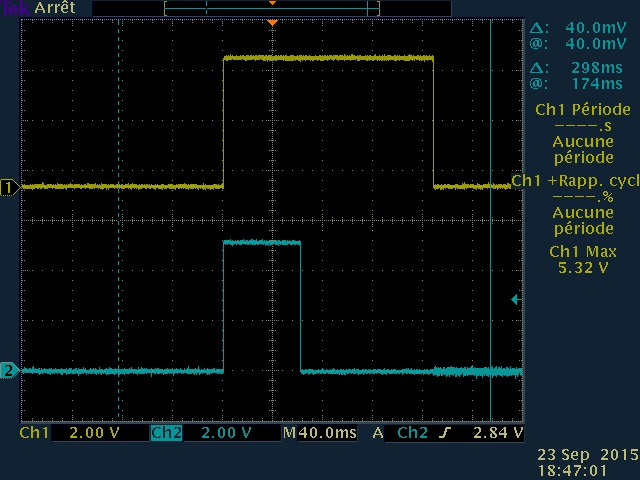Click the M 40.0ms timebase readout

click(320, 433)
